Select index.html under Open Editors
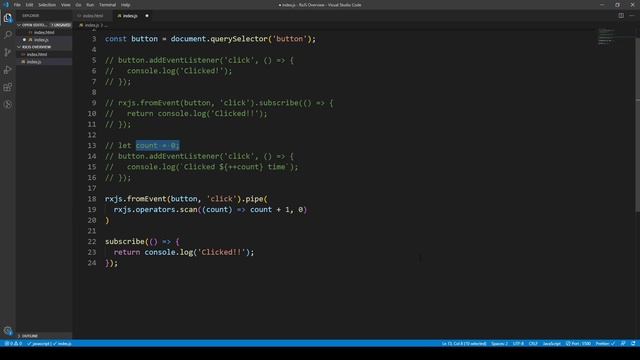 point(44,32)
